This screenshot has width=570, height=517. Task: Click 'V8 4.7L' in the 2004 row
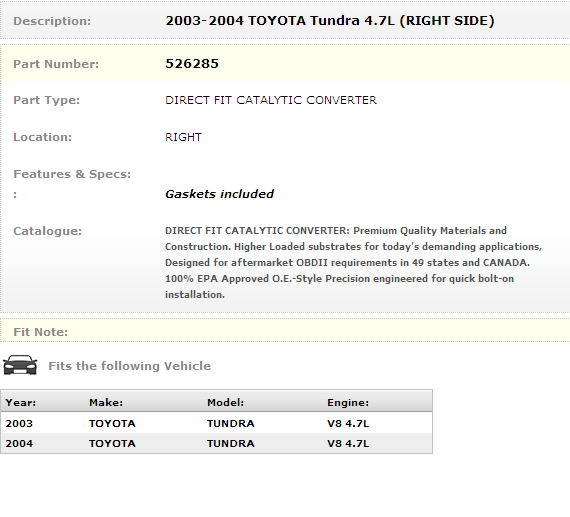coord(348,444)
